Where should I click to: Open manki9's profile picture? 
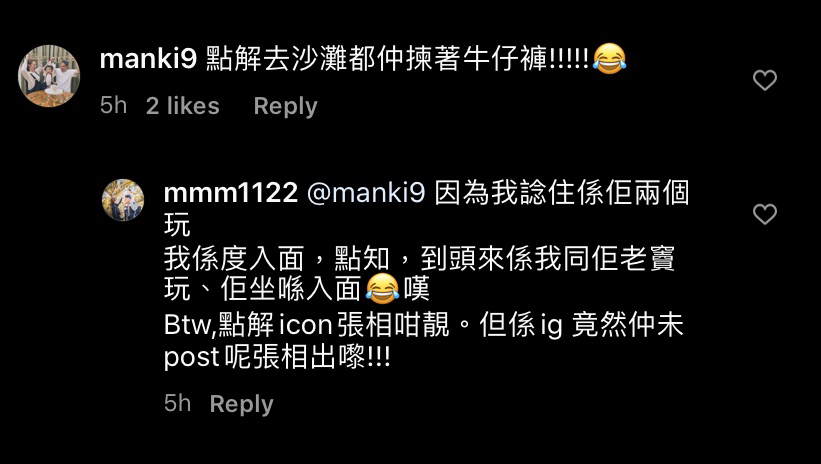(49, 76)
